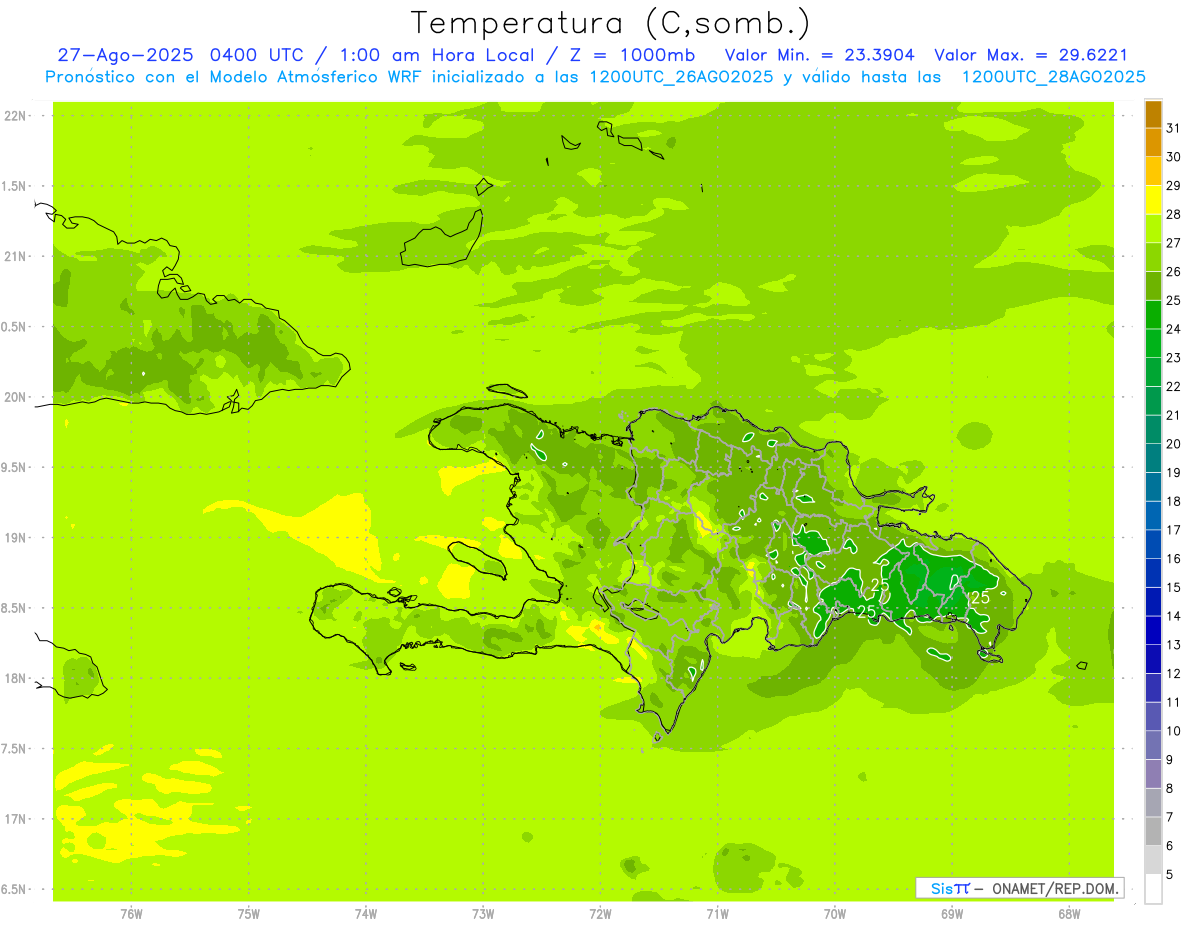Click the '18' color scale label
The height and width of the screenshot is (927, 1200).
point(1174,501)
